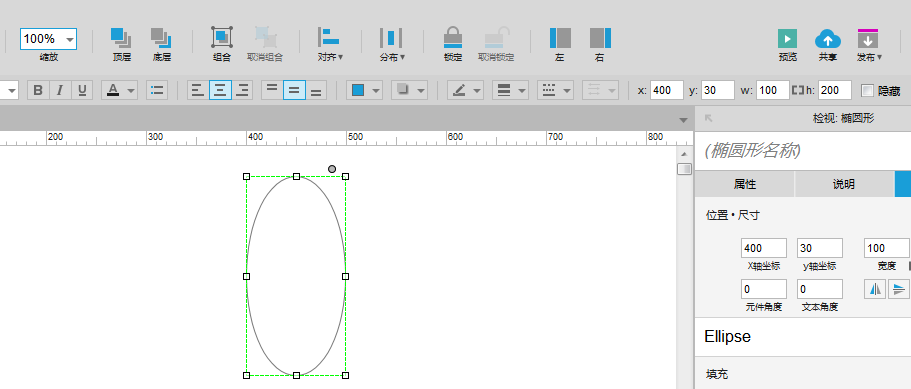Image resolution: width=911 pixels, height=389 pixels.
Task: Flip the ellipse horizontally icon
Action: (875, 289)
